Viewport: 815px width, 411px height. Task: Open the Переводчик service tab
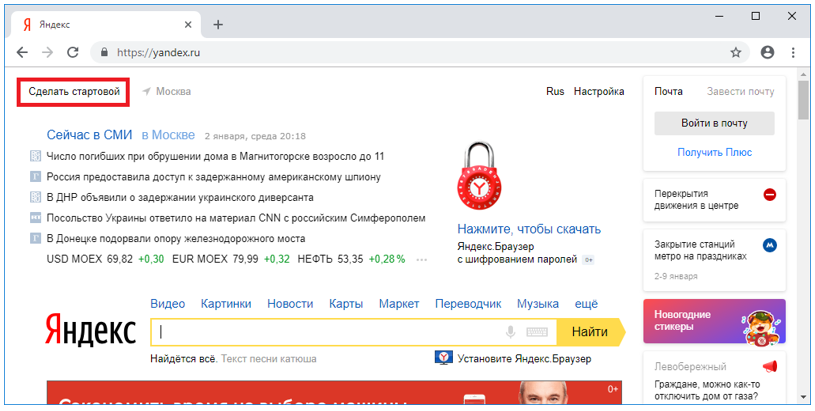click(468, 304)
